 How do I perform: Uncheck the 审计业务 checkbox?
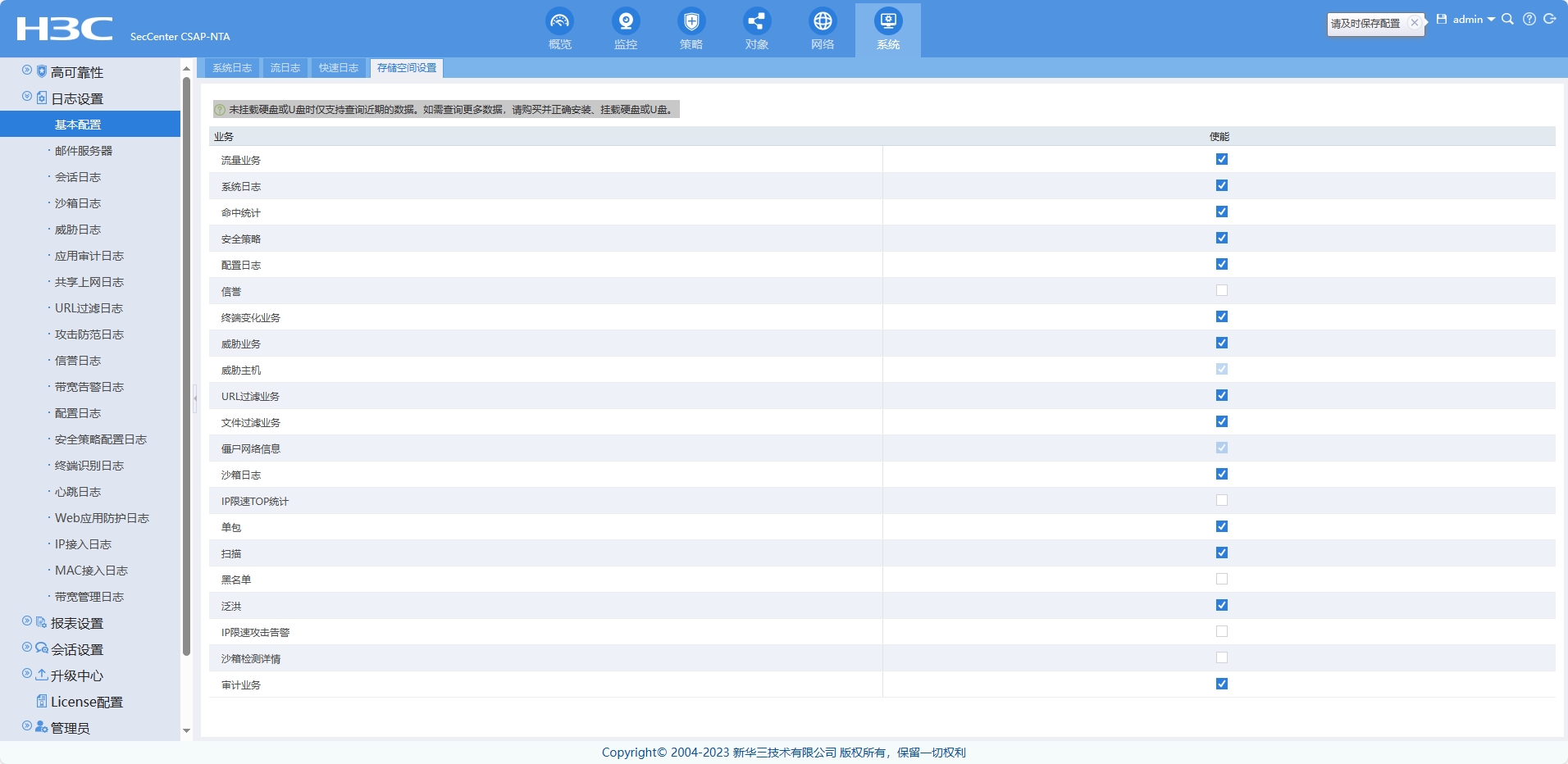[x=1222, y=684]
